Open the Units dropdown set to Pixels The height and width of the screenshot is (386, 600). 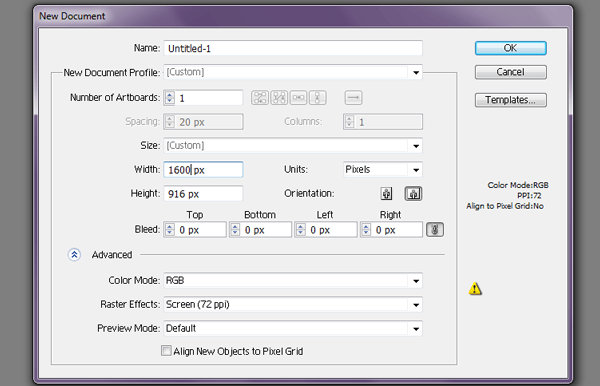click(x=383, y=169)
